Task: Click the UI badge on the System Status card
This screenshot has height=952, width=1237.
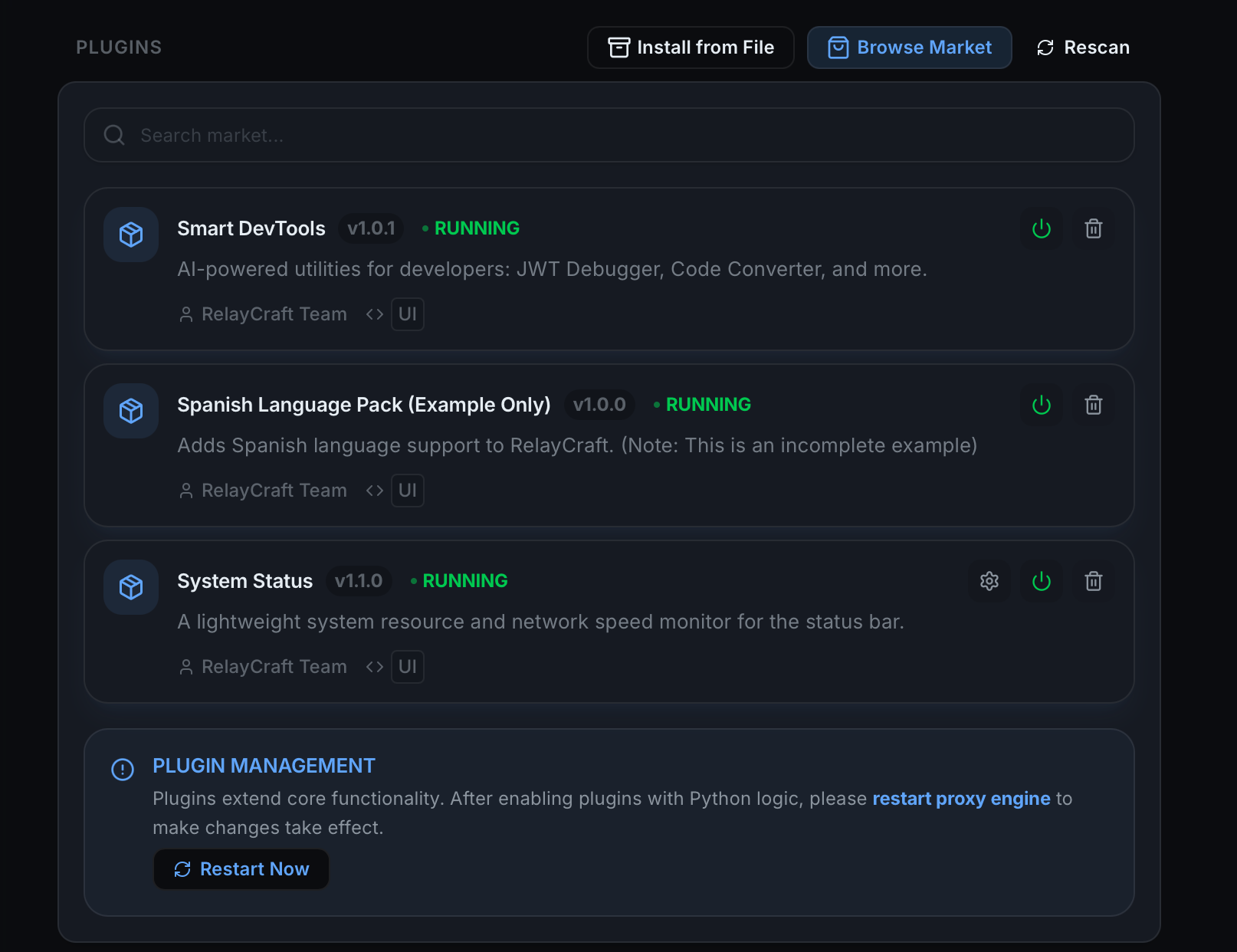Action: (407, 666)
